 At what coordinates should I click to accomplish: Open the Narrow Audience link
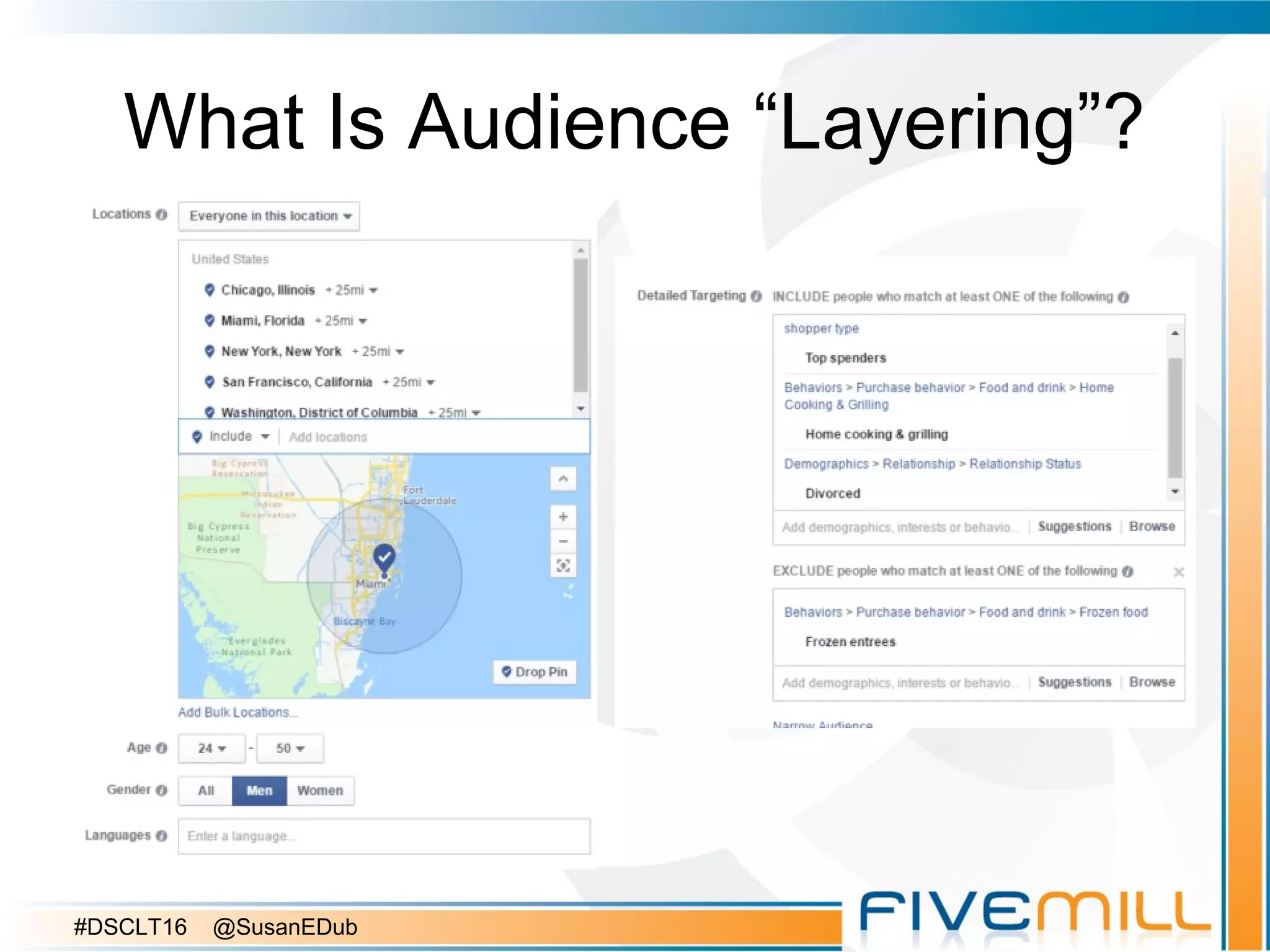click(x=822, y=725)
